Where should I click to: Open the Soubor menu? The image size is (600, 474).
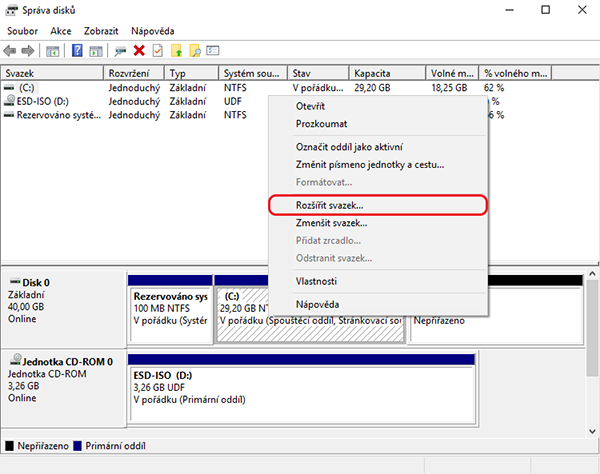pos(22,31)
